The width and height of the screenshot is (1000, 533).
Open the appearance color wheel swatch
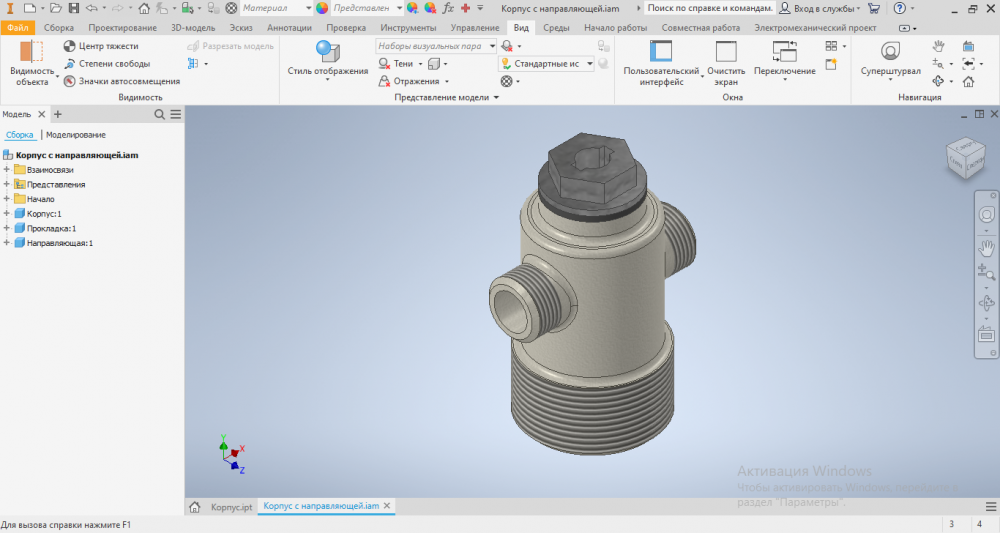click(322, 8)
